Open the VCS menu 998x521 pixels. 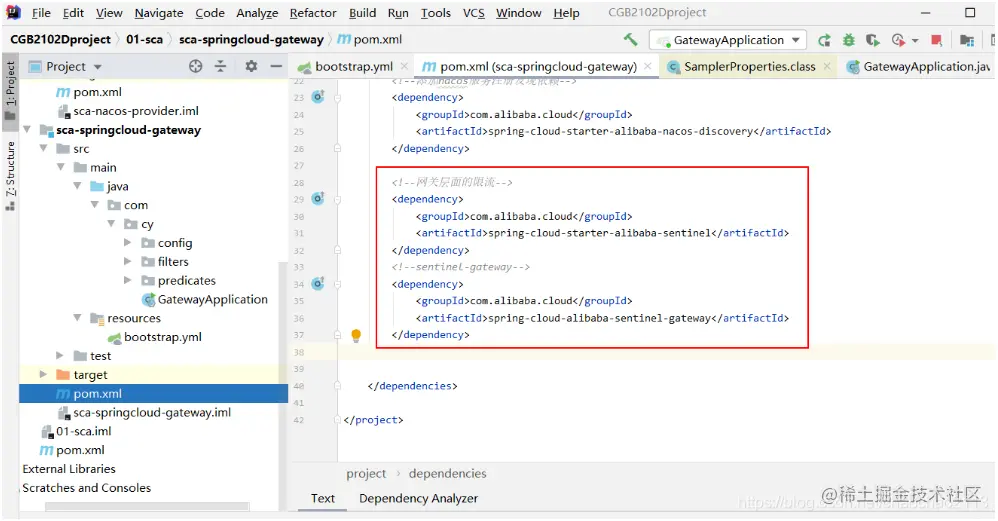(474, 13)
